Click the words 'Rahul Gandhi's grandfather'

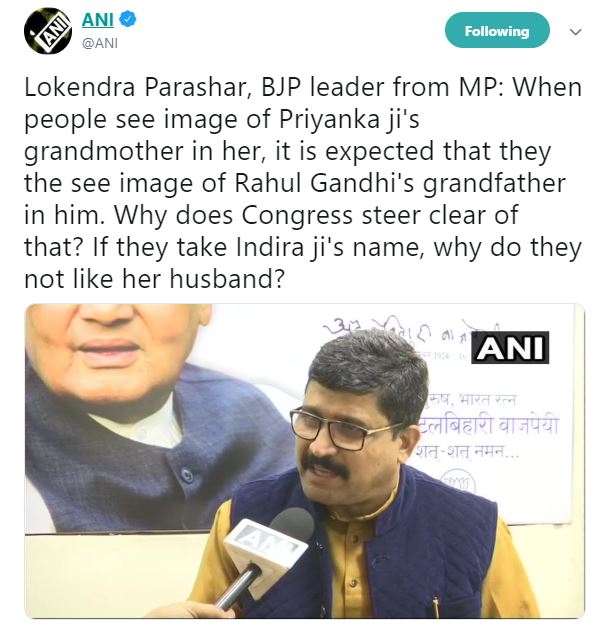(400, 183)
